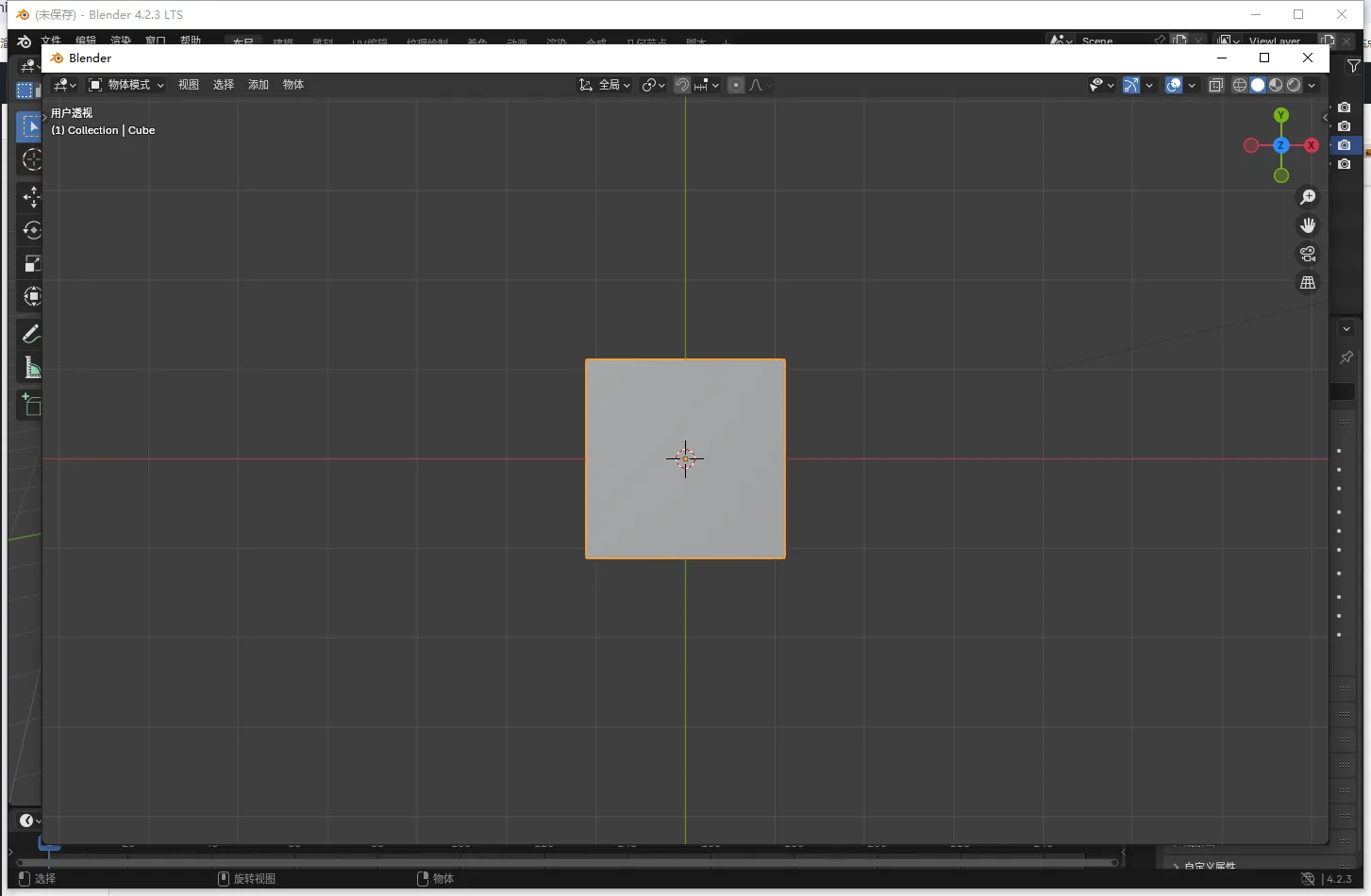Click the green Y axis on navigation gizmo
1371x896 pixels.
pyautogui.click(x=1280, y=115)
